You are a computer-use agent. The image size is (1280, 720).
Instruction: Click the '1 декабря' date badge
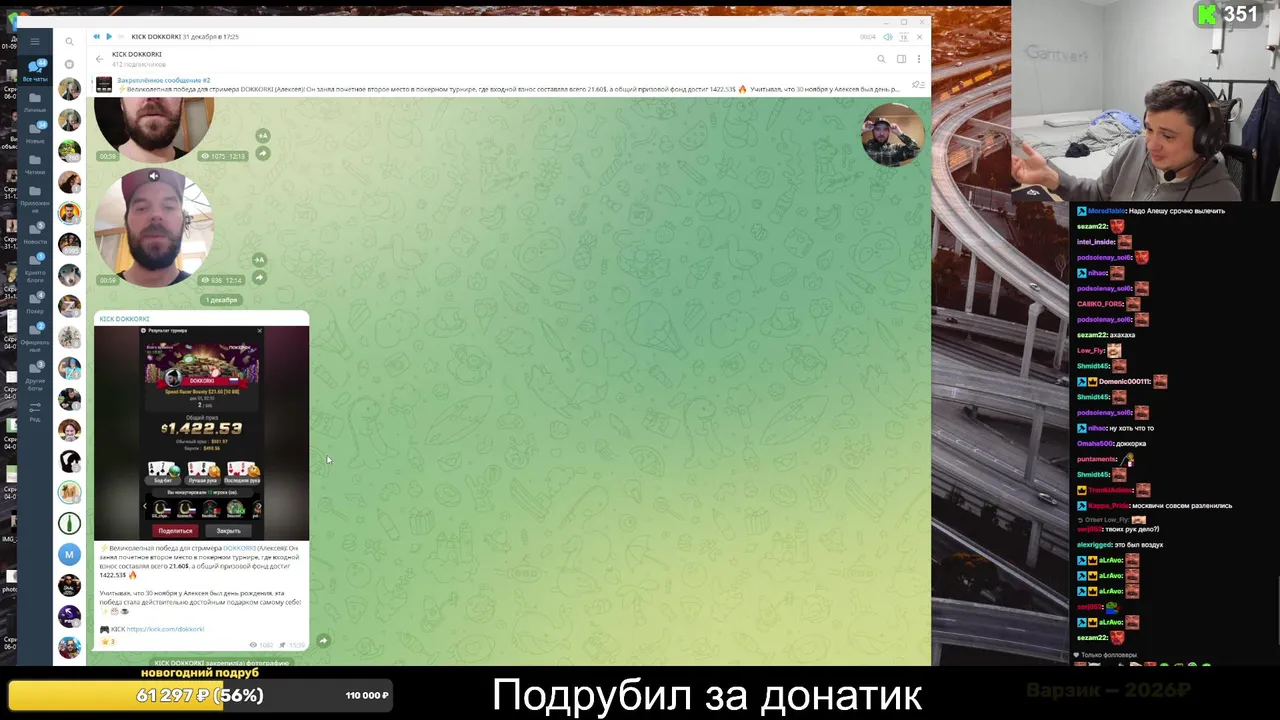pyautogui.click(x=221, y=300)
